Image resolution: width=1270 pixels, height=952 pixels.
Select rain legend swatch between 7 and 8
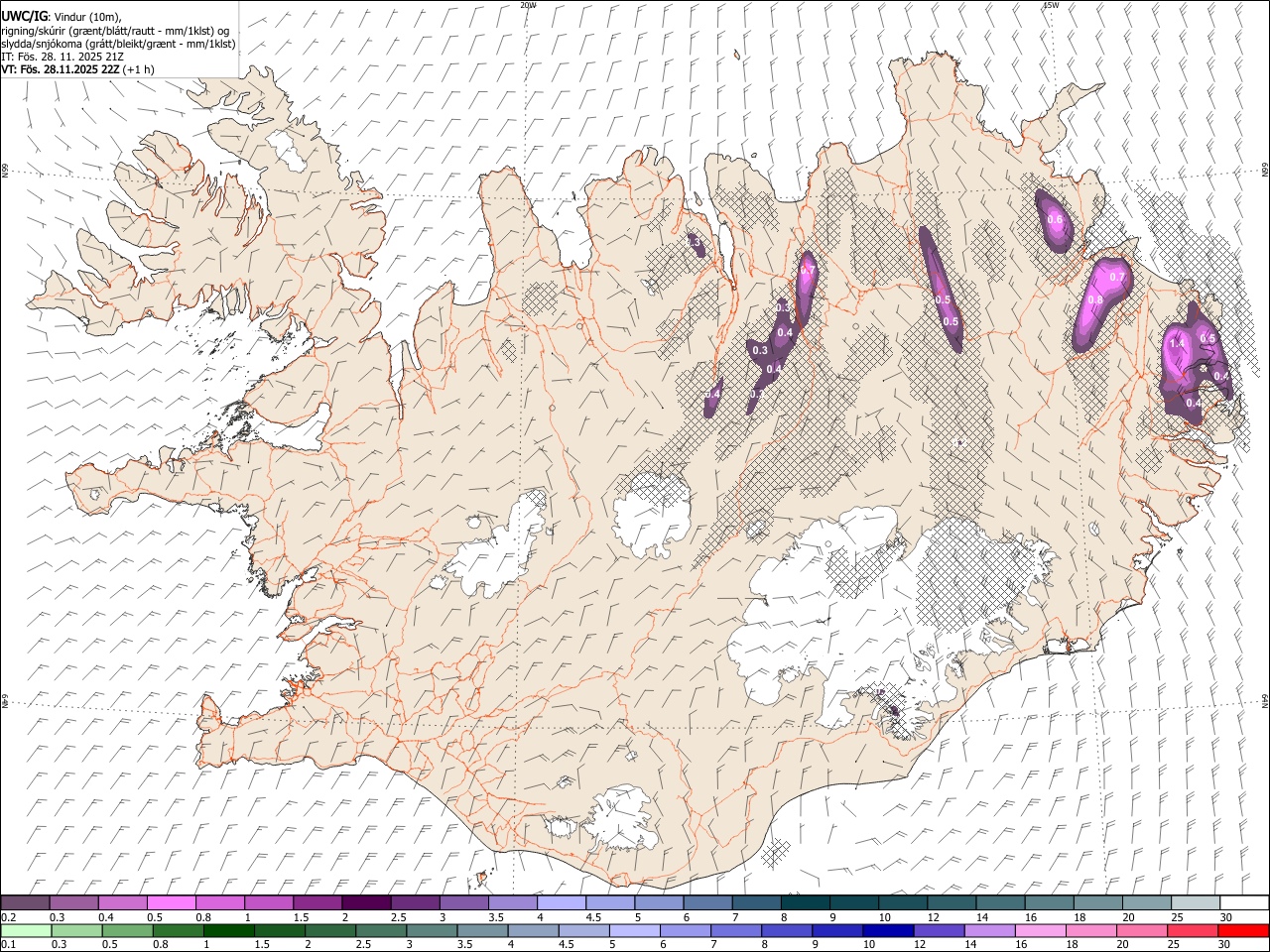click(736, 930)
